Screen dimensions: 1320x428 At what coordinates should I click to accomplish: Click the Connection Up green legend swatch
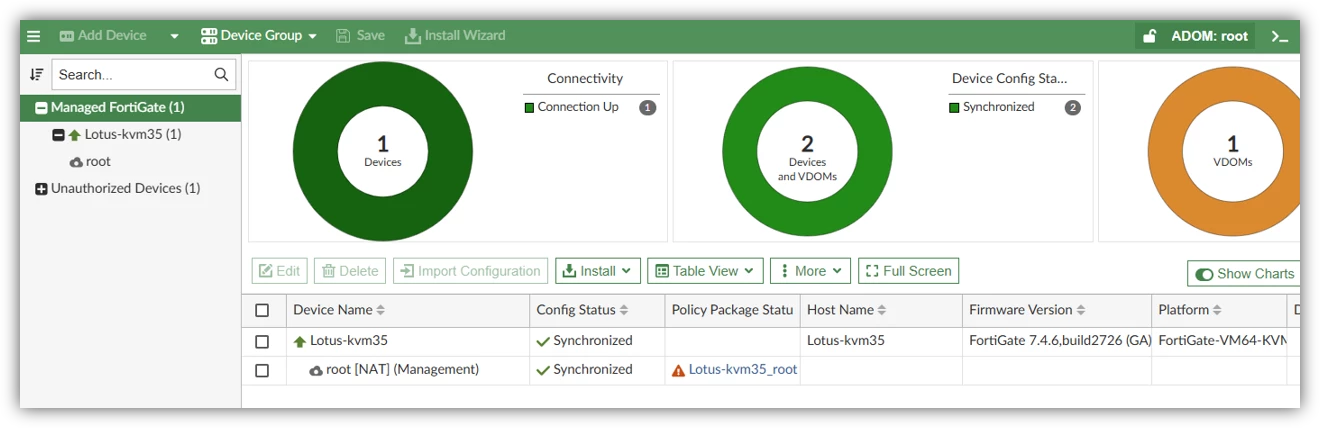click(529, 108)
